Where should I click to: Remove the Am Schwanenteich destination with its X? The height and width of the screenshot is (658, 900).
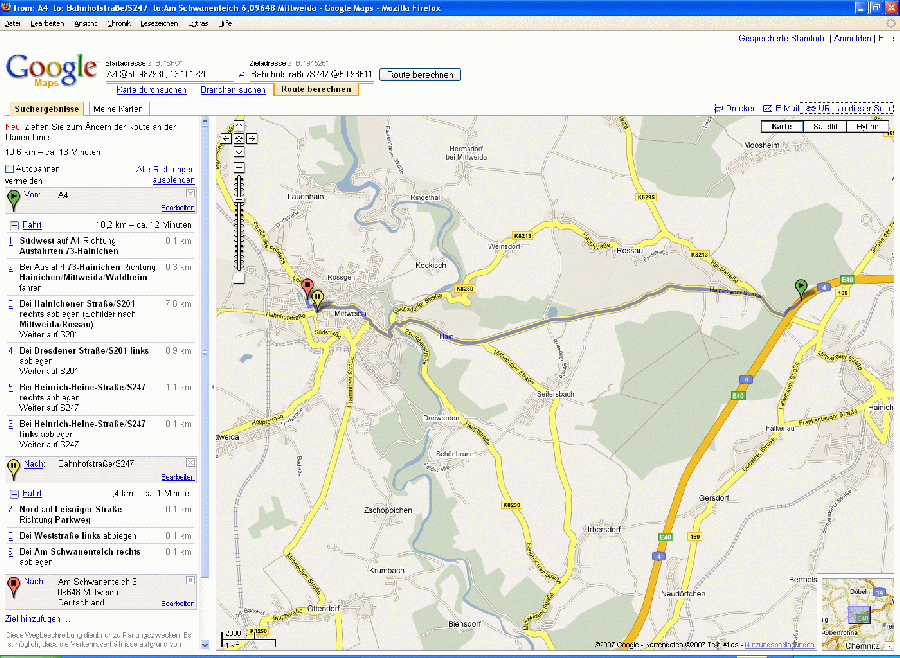point(190,580)
